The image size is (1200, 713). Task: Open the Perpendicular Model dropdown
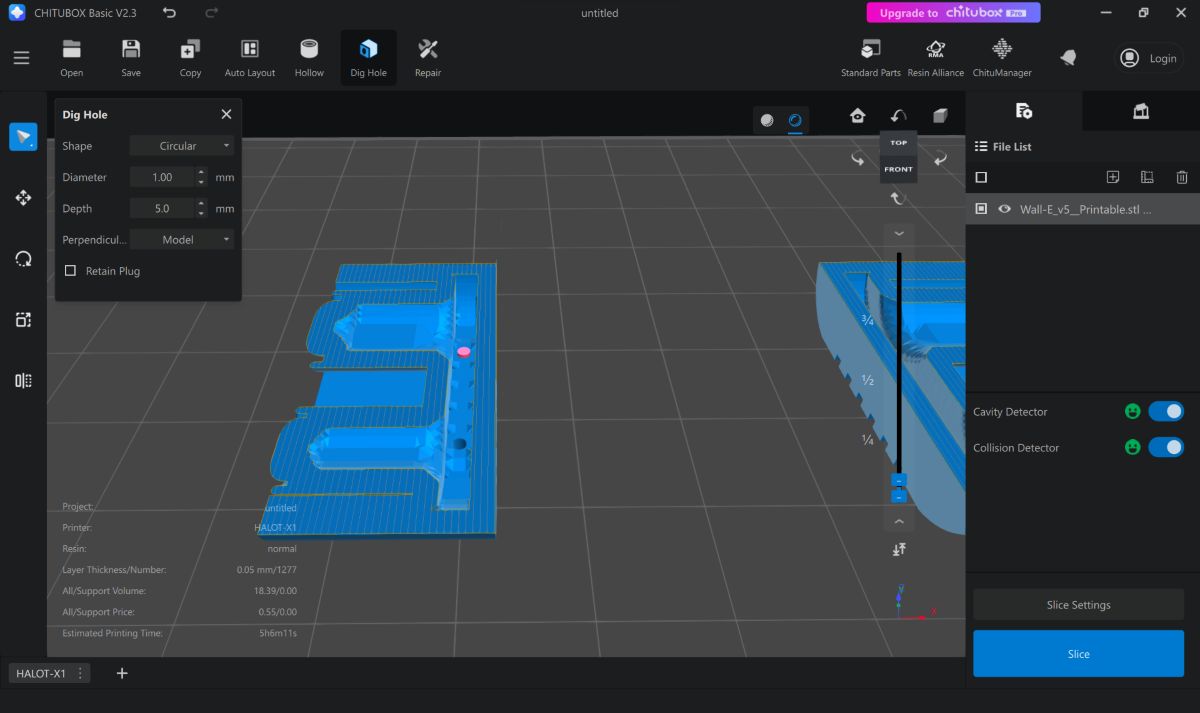[x=182, y=240]
